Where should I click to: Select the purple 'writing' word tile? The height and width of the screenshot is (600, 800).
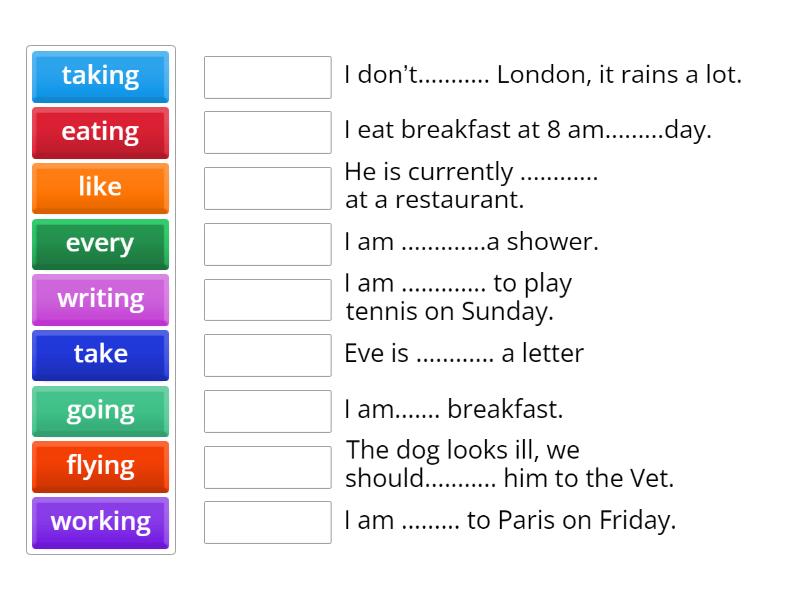click(x=100, y=298)
